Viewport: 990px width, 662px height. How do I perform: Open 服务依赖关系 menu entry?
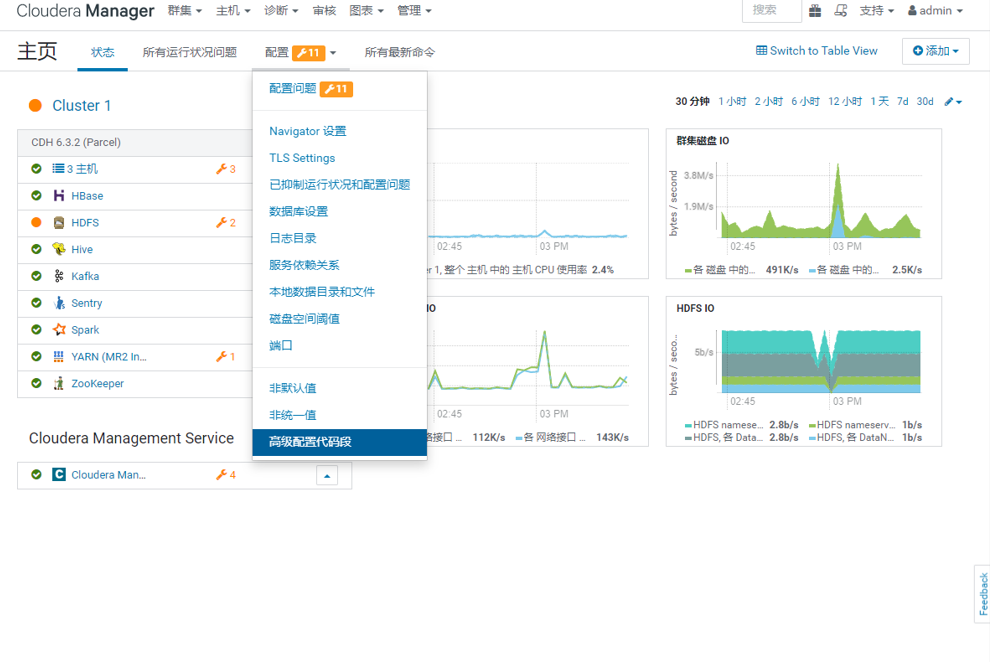[x=304, y=265]
